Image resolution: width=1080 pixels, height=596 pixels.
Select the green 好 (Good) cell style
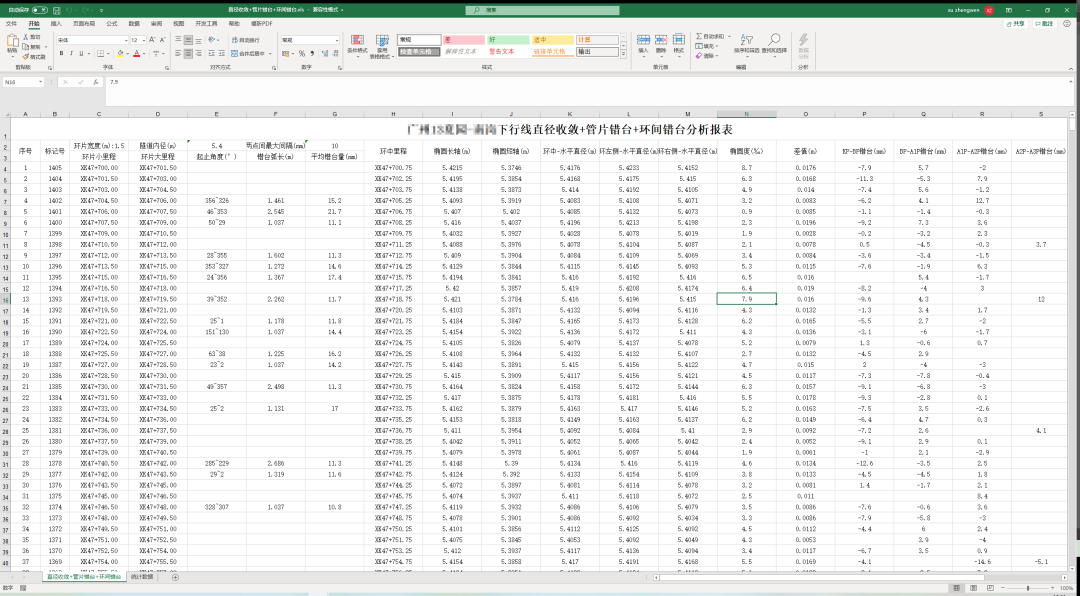[508, 40]
